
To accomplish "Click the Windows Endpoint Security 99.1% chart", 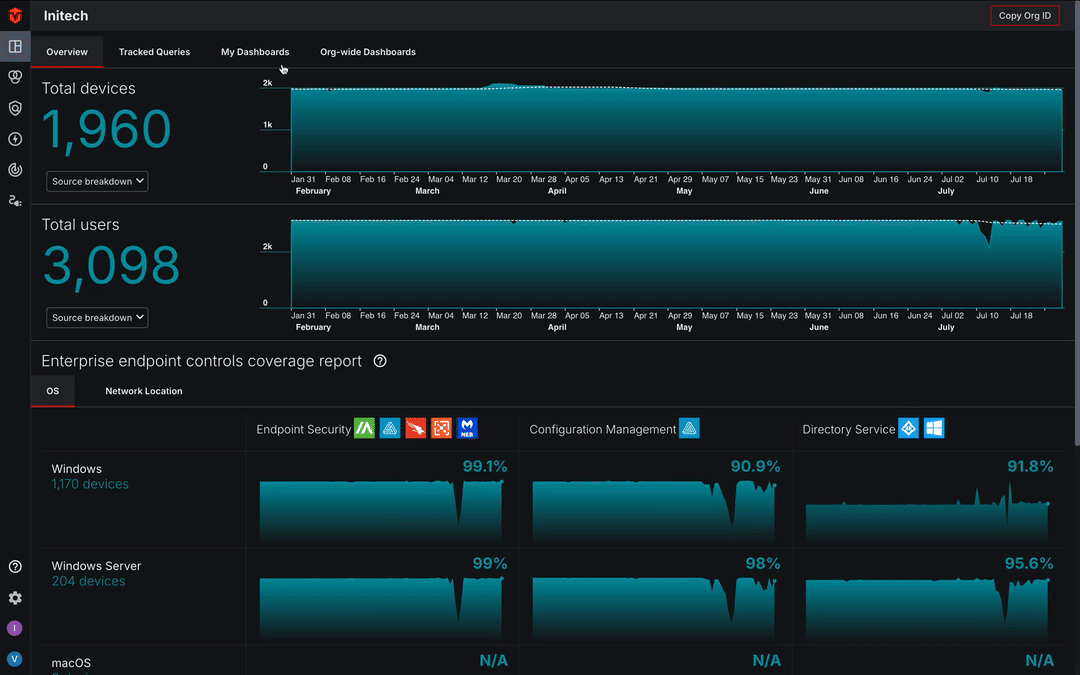I will (382, 510).
